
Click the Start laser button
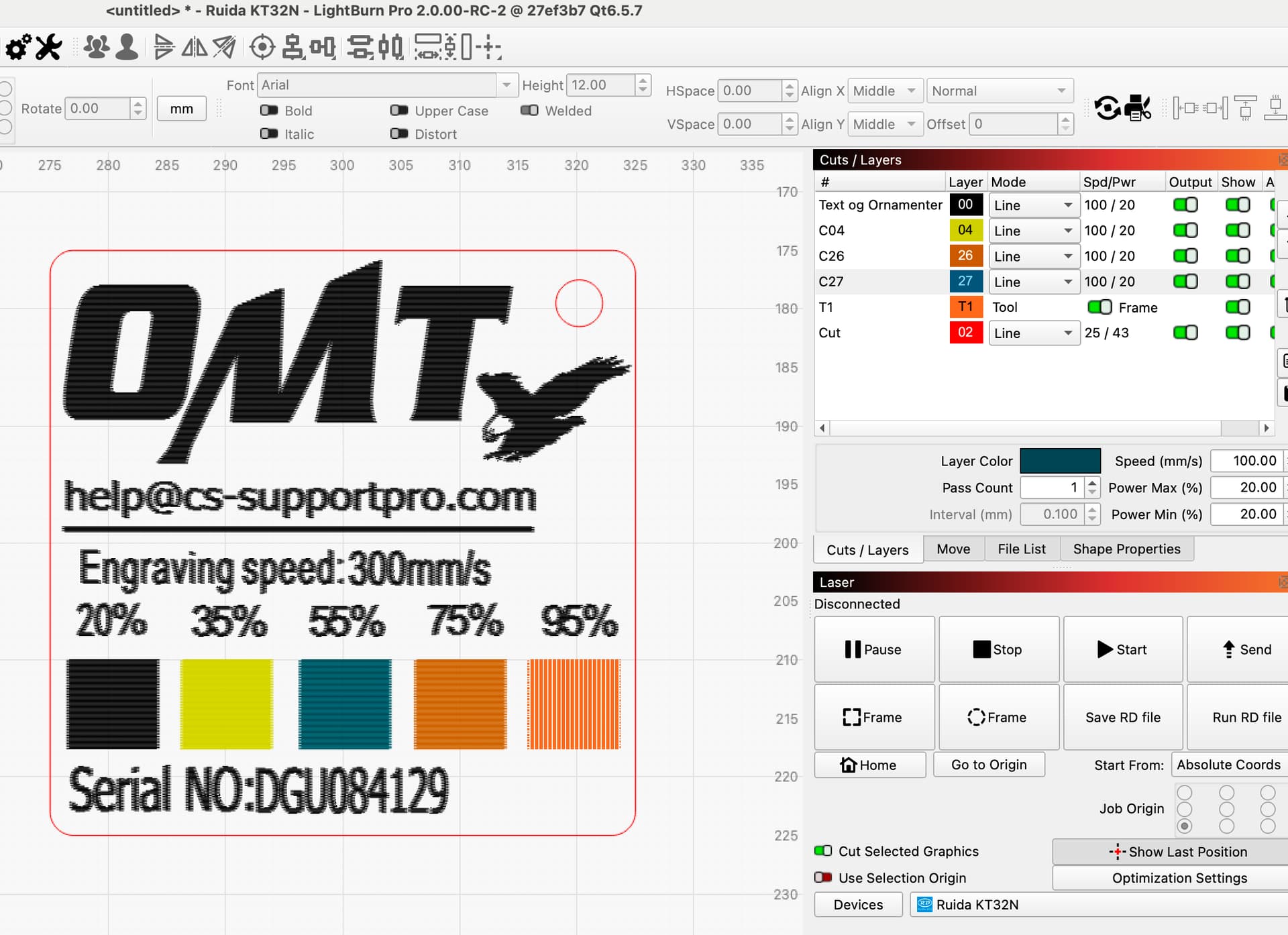pos(1123,649)
